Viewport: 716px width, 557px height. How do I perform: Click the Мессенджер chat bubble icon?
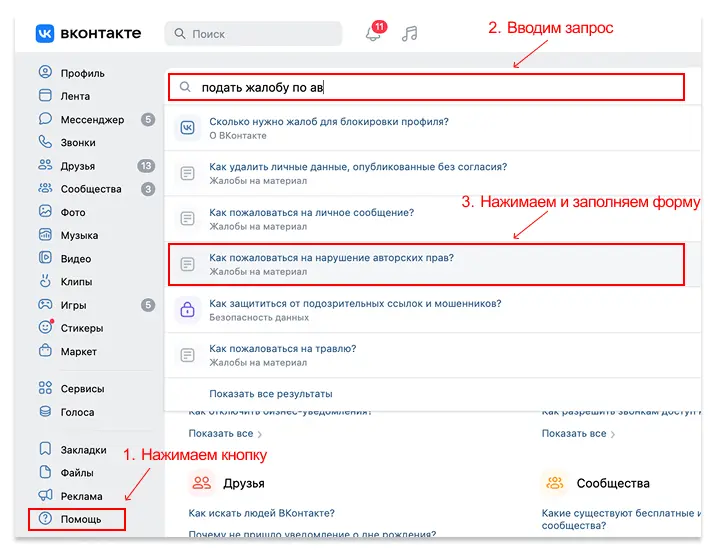pos(45,119)
